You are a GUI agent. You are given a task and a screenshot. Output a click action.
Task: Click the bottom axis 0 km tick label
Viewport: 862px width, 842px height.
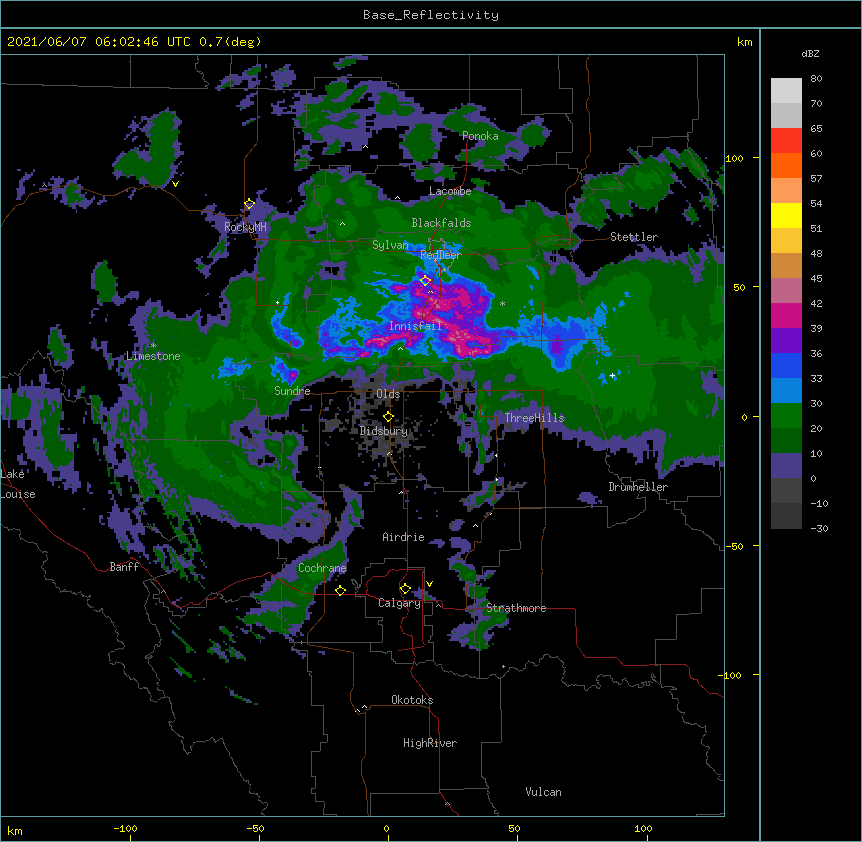(x=386, y=828)
